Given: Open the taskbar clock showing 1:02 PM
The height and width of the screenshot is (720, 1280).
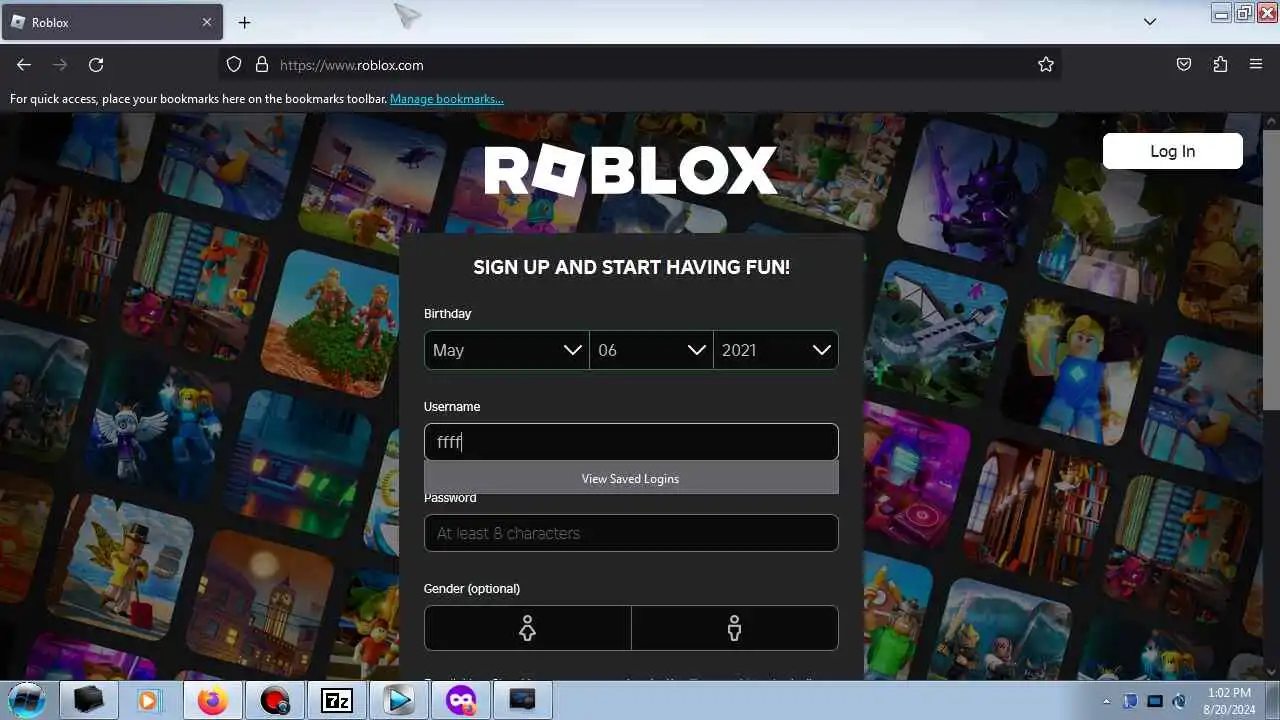Looking at the screenshot, I should click(1229, 700).
